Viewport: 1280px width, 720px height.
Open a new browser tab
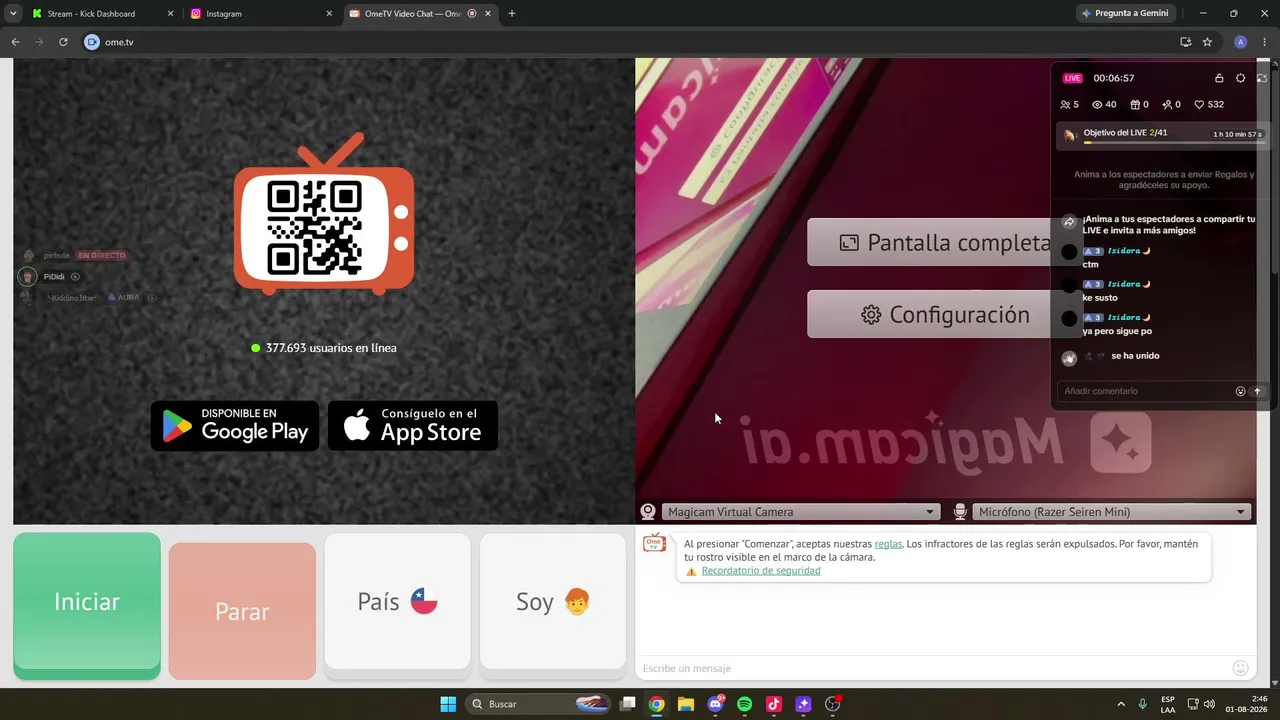pyautogui.click(x=512, y=13)
